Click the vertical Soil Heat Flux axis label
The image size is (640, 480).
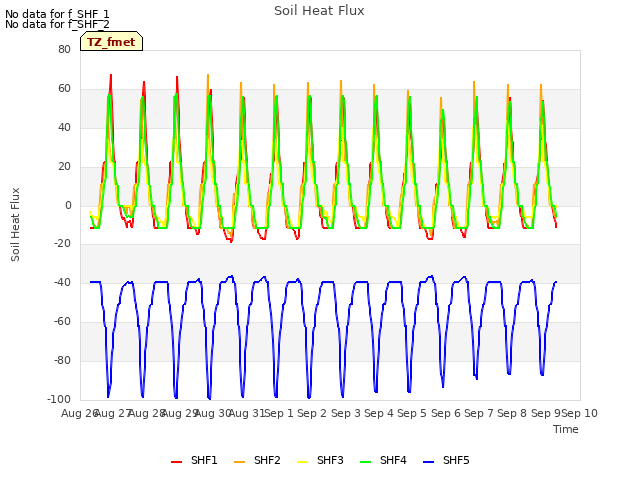coord(16,224)
